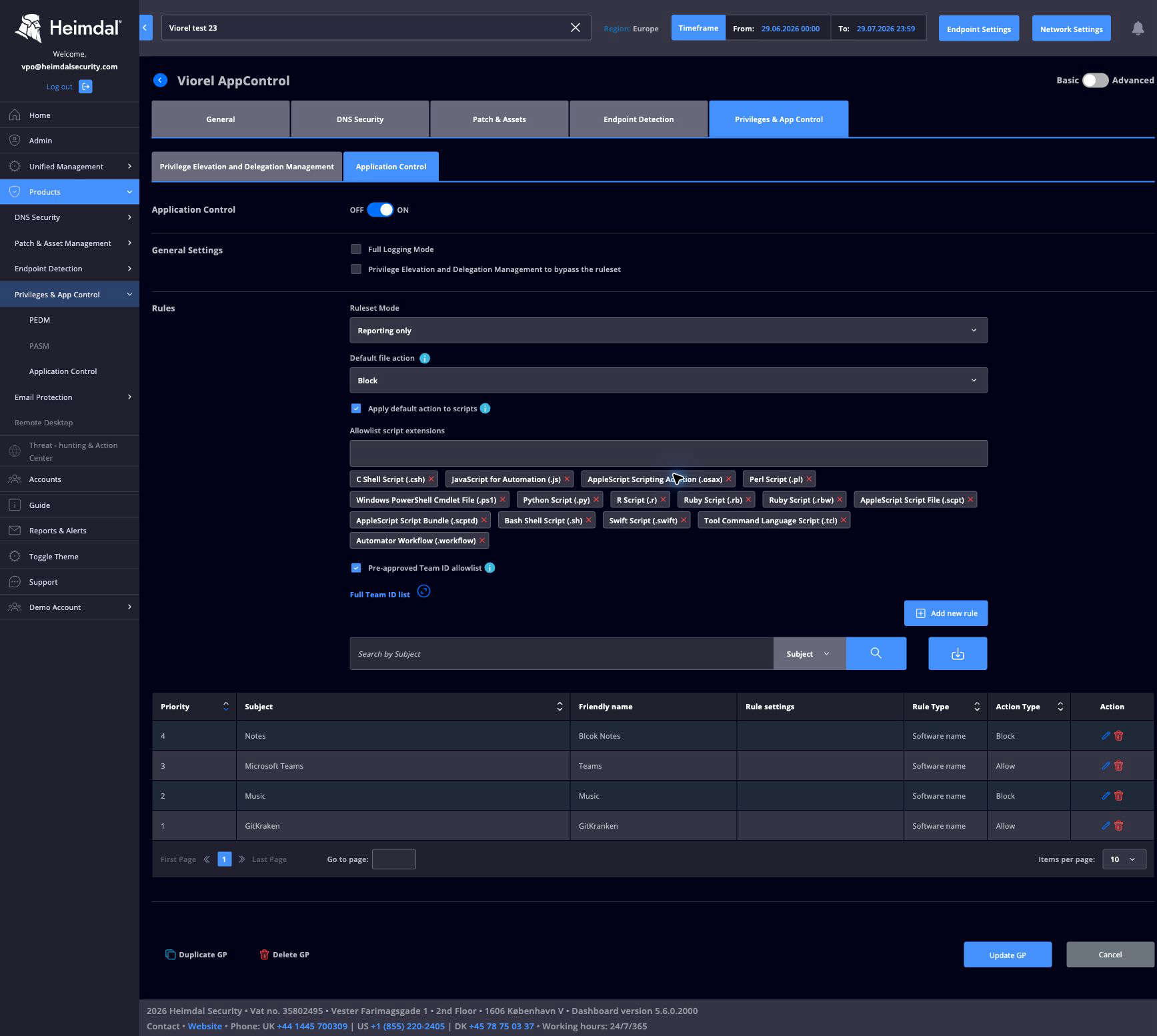Viewport: 1157px width, 1036px height.
Task: Remove the Bash Shell Script (.sh) tag
Action: click(589, 521)
